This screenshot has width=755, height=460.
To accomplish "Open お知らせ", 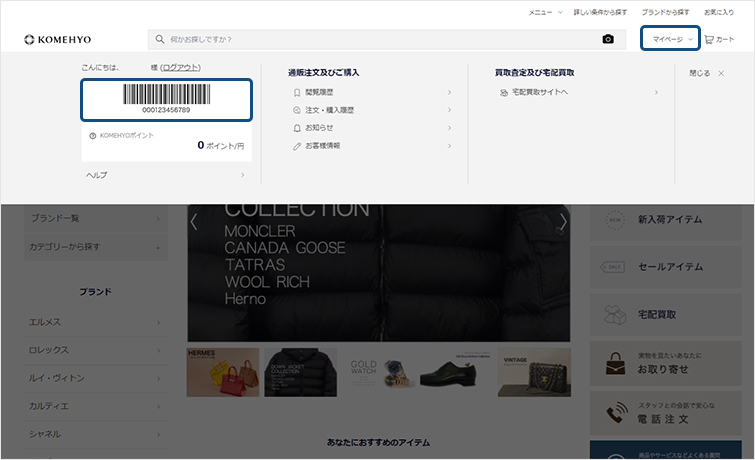I will 319,128.
